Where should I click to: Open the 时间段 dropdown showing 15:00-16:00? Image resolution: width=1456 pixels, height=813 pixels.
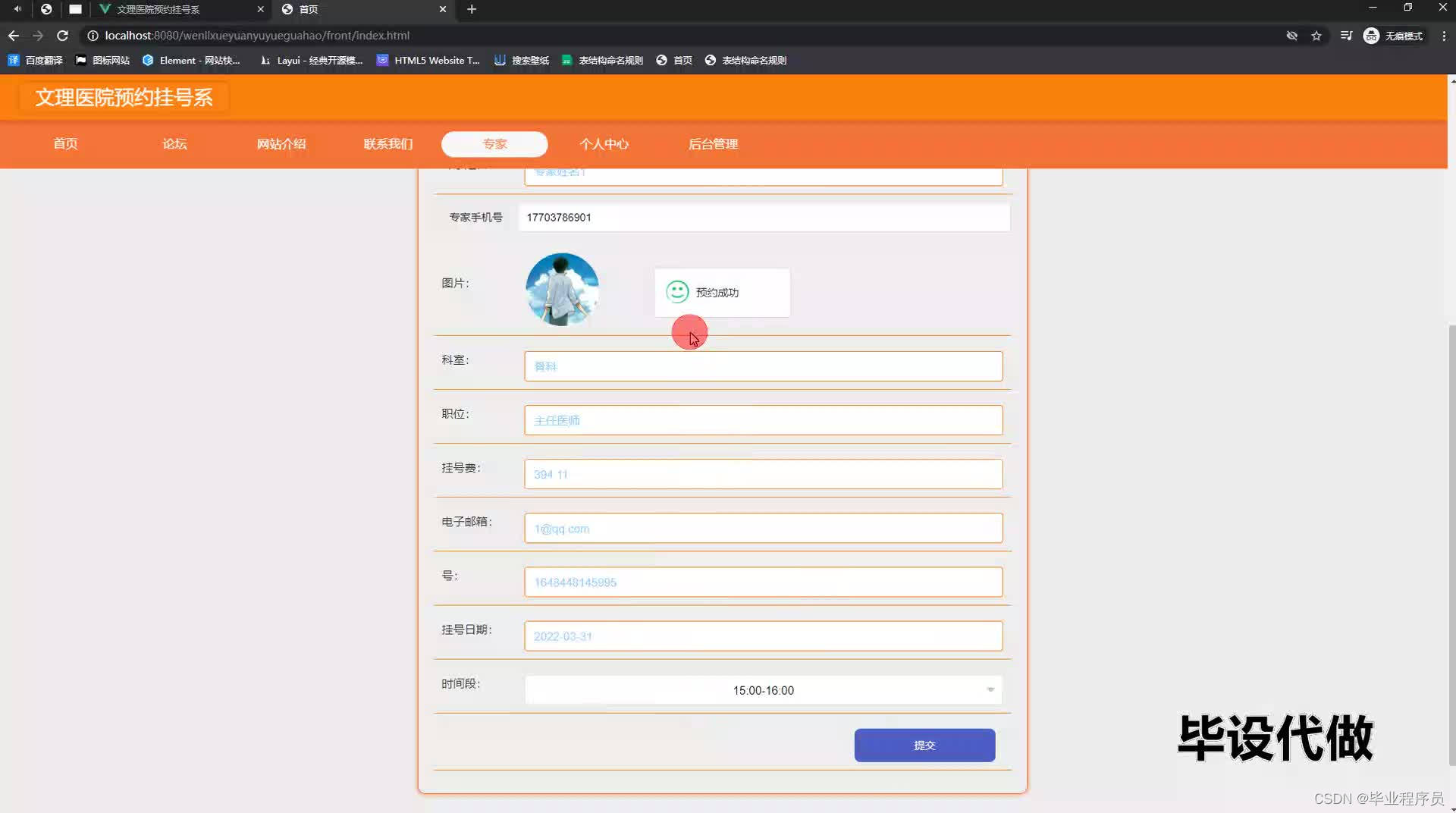tap(764, 690)
